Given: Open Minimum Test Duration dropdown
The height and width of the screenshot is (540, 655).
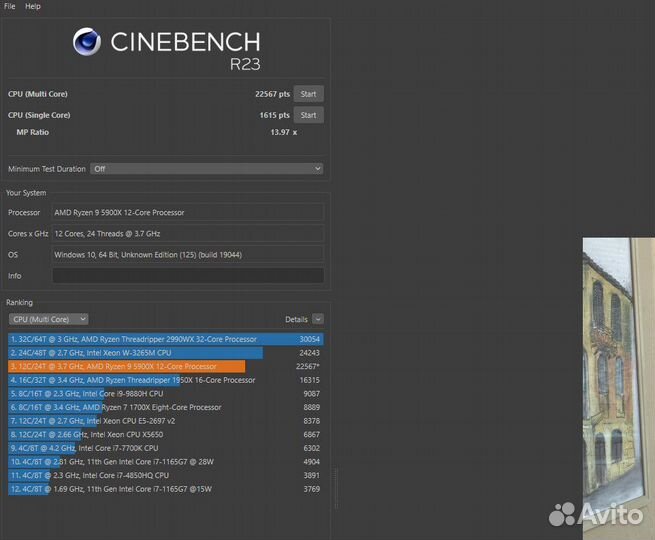Looking at the screenshot, I should 207,169.
